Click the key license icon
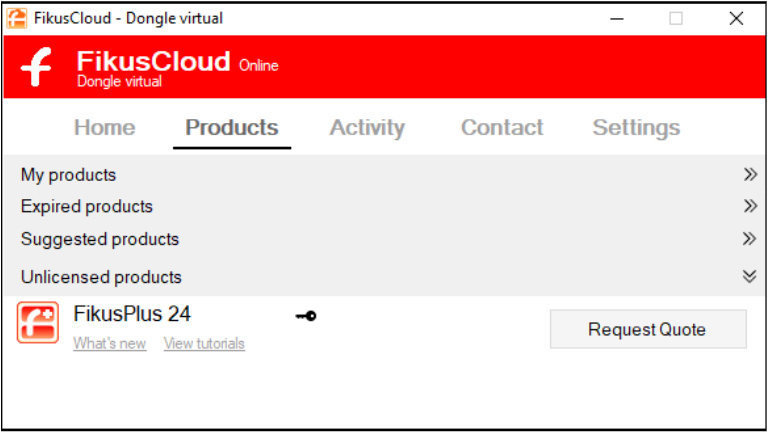This screenshot has height=433, width=769. (x=306, y=316)
